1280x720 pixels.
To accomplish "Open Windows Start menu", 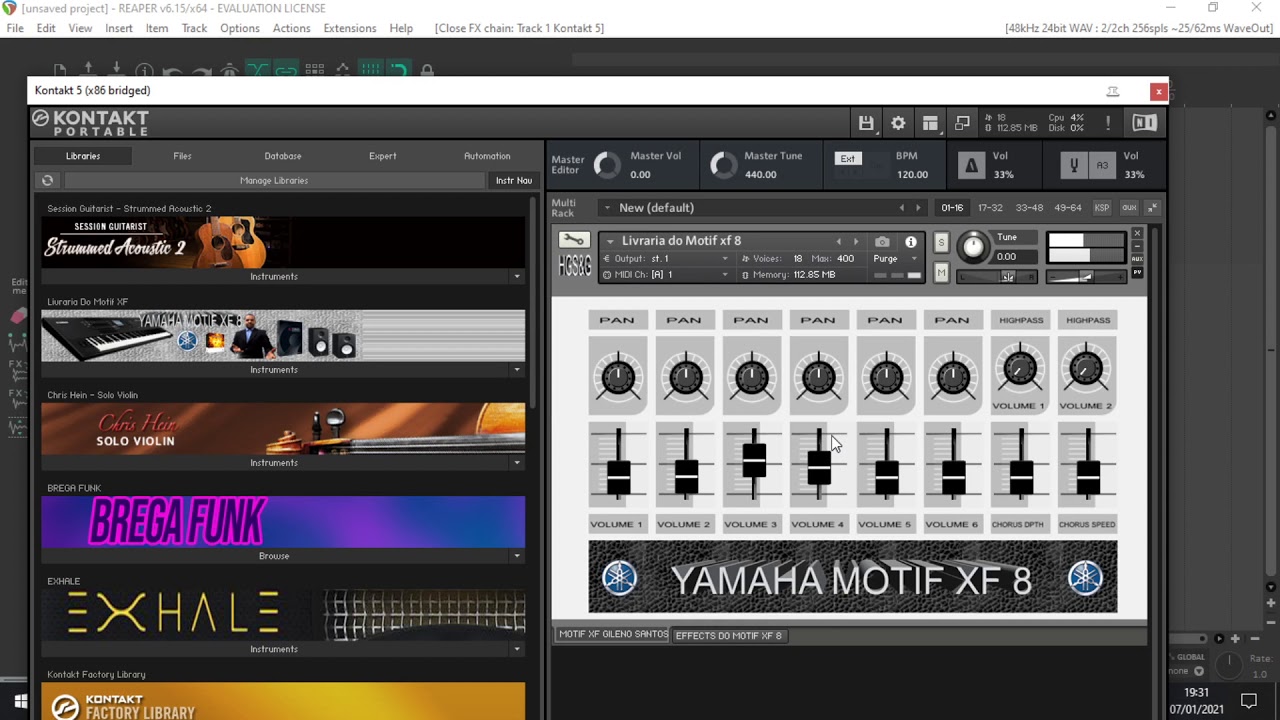I will tap(20, 701).
